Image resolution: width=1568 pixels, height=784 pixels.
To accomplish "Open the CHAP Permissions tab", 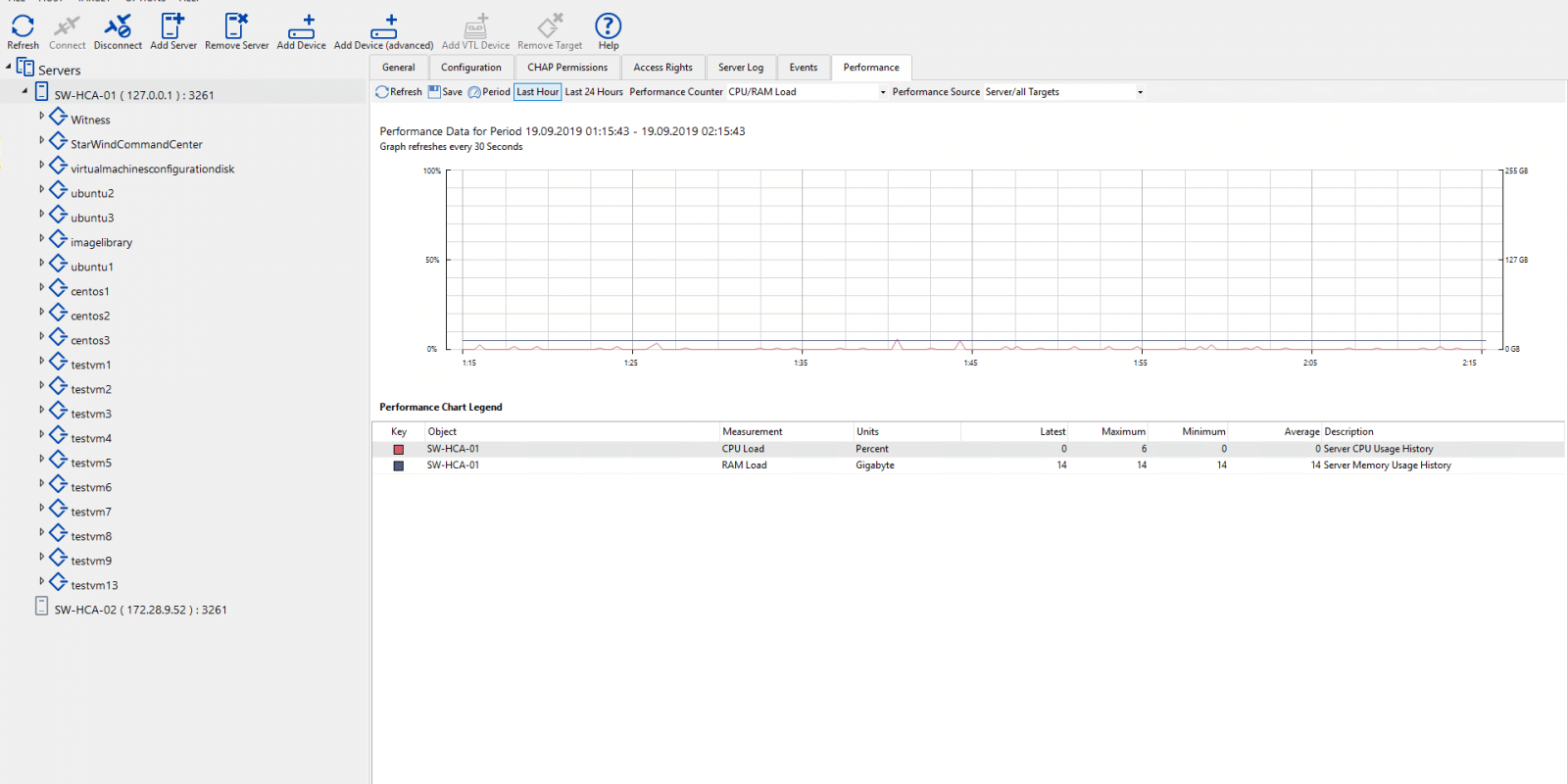I will [x=567, y=68].
